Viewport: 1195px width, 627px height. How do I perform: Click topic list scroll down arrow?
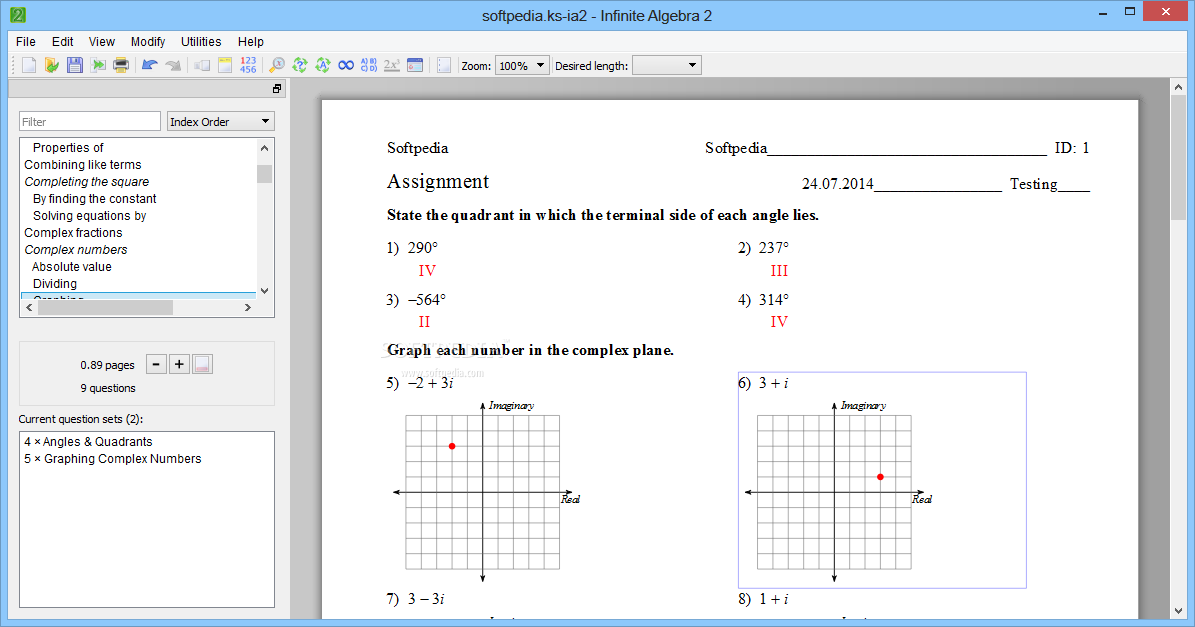(x=264, y=290)
